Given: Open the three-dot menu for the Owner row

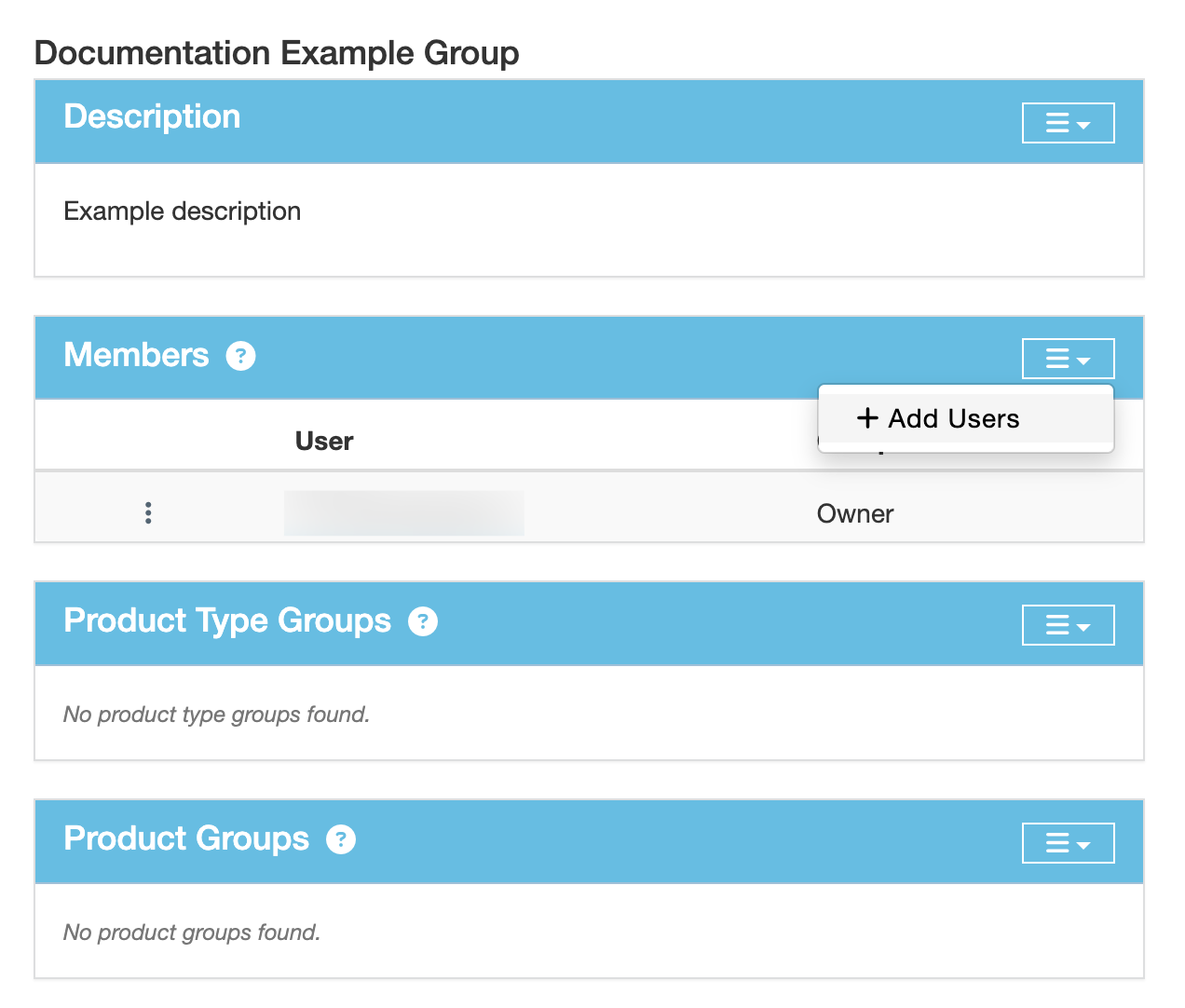Looking at the screenshot, I should point(148,512).
